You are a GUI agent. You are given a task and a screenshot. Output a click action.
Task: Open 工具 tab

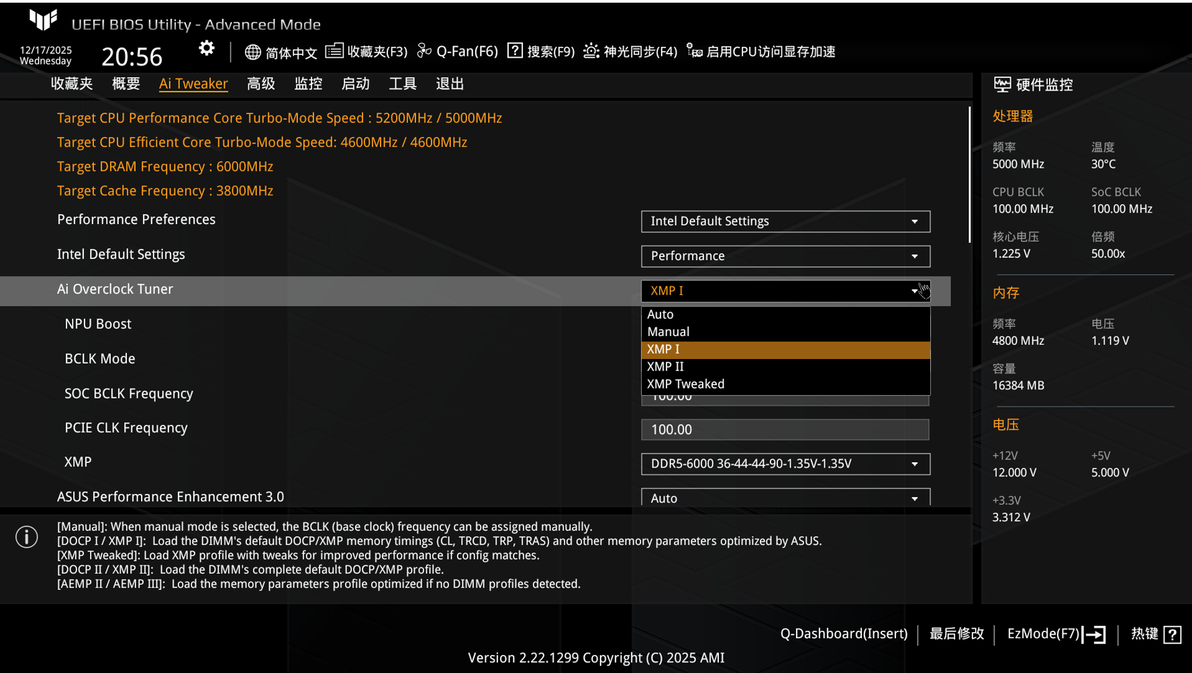click(x=402, y=84)
